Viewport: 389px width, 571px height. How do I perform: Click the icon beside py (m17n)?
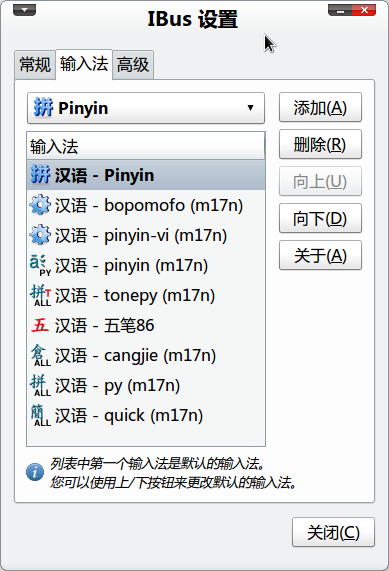[40, 386]
